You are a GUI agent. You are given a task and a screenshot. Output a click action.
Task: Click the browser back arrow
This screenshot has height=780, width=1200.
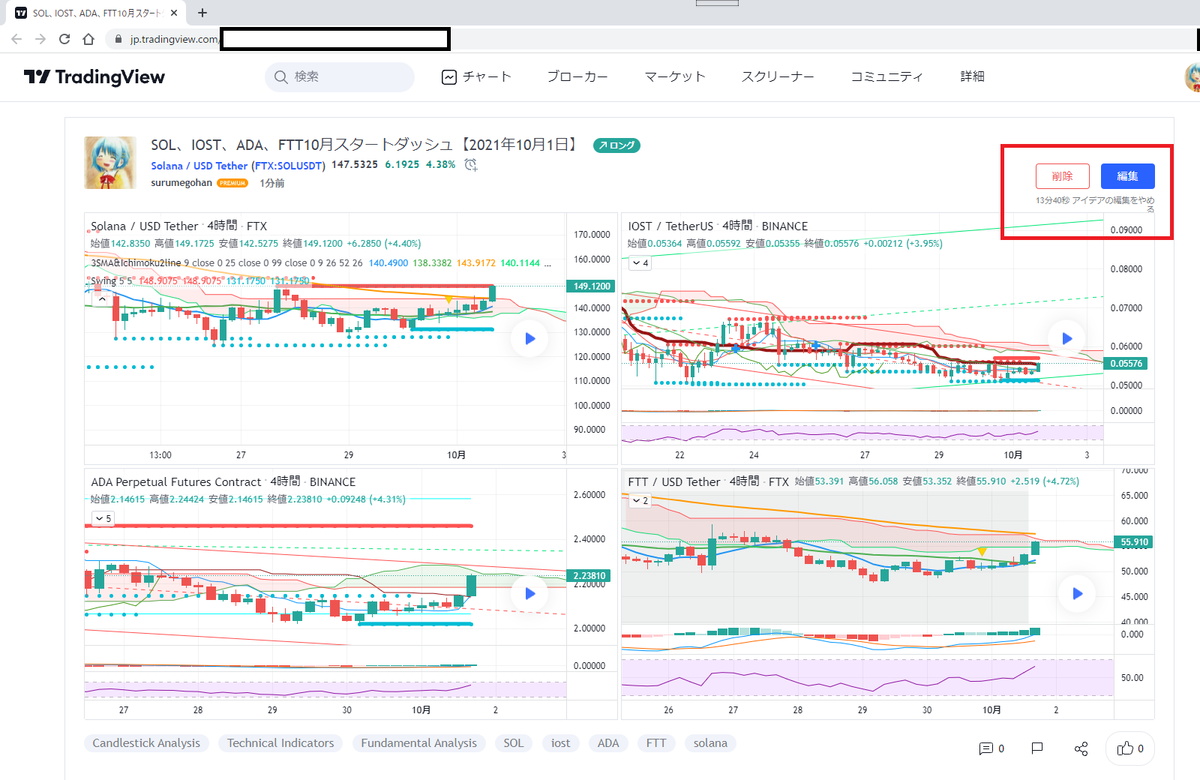(16, 39)
